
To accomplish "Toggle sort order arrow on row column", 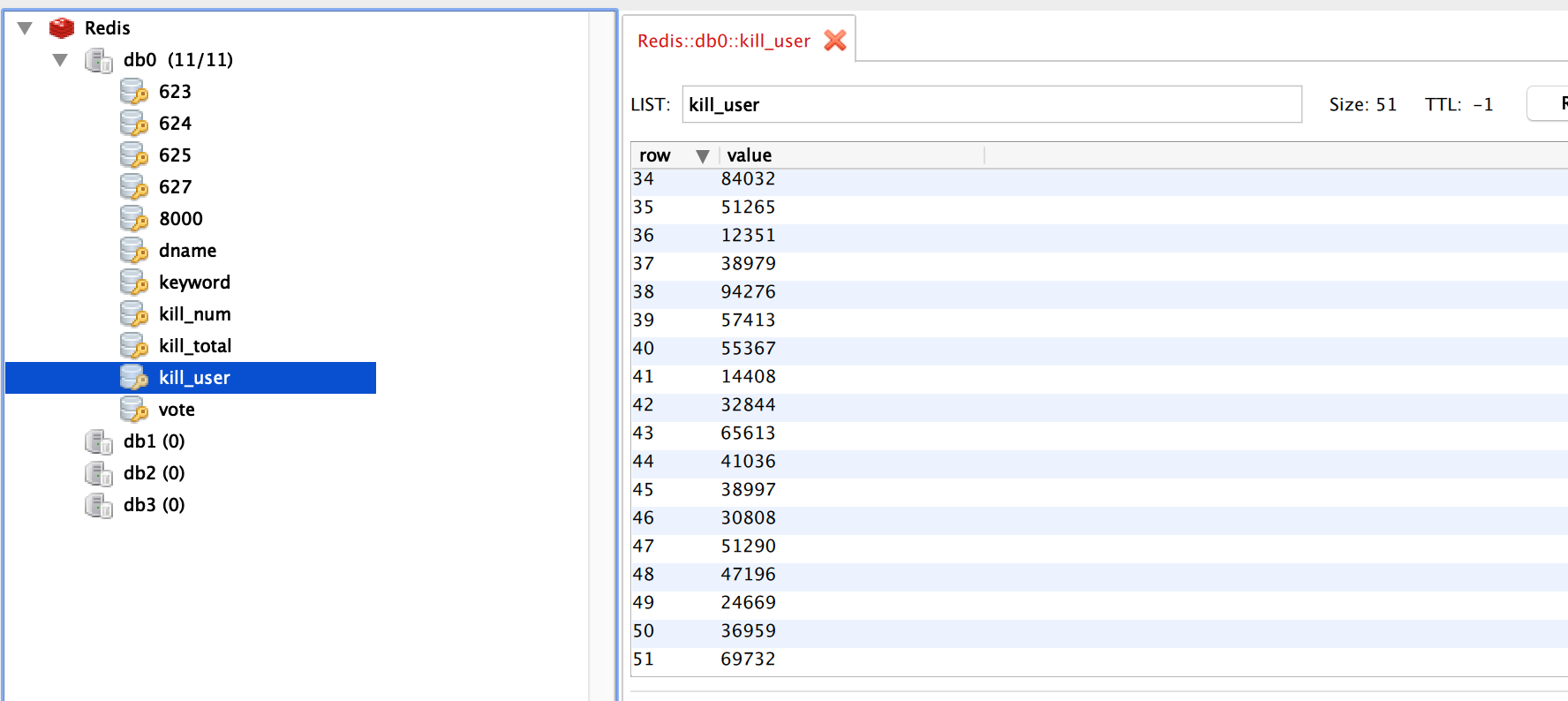I will pos(703,156).
